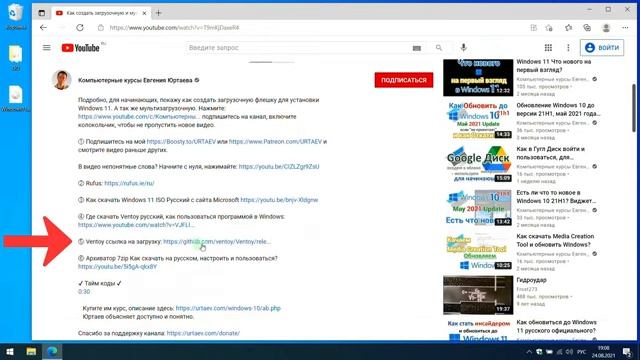
Task: Open browser profile avatar icon
Action: click(606, 28)
